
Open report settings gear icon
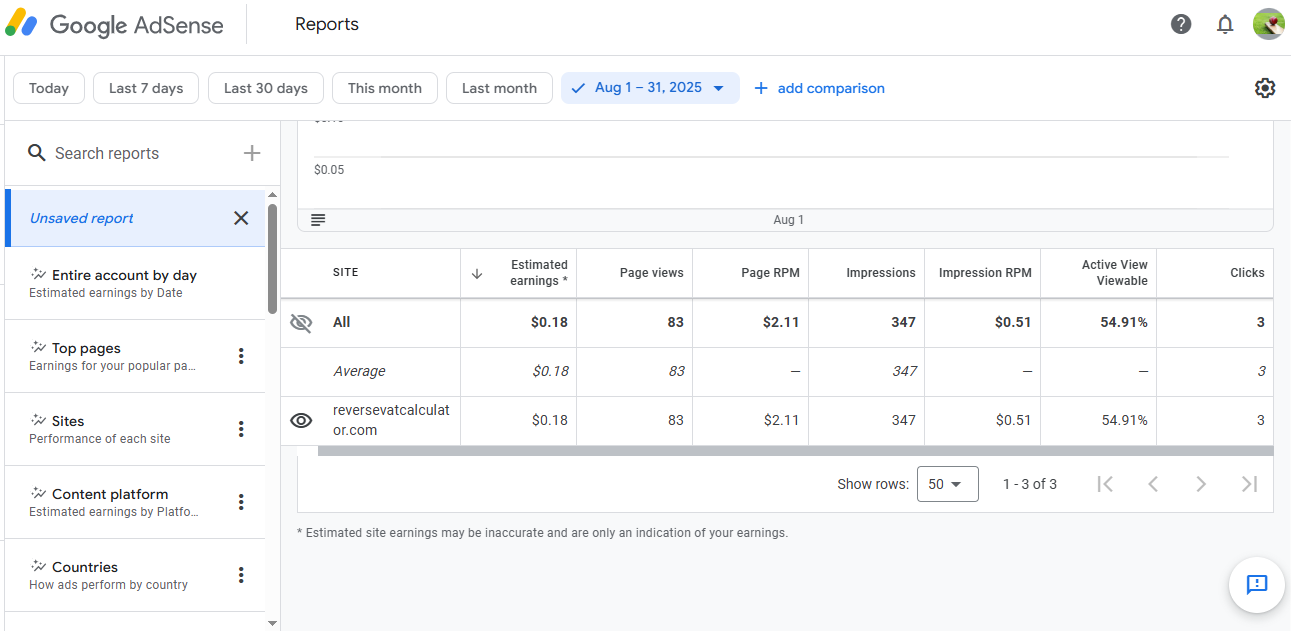[x=1265, y=88]
